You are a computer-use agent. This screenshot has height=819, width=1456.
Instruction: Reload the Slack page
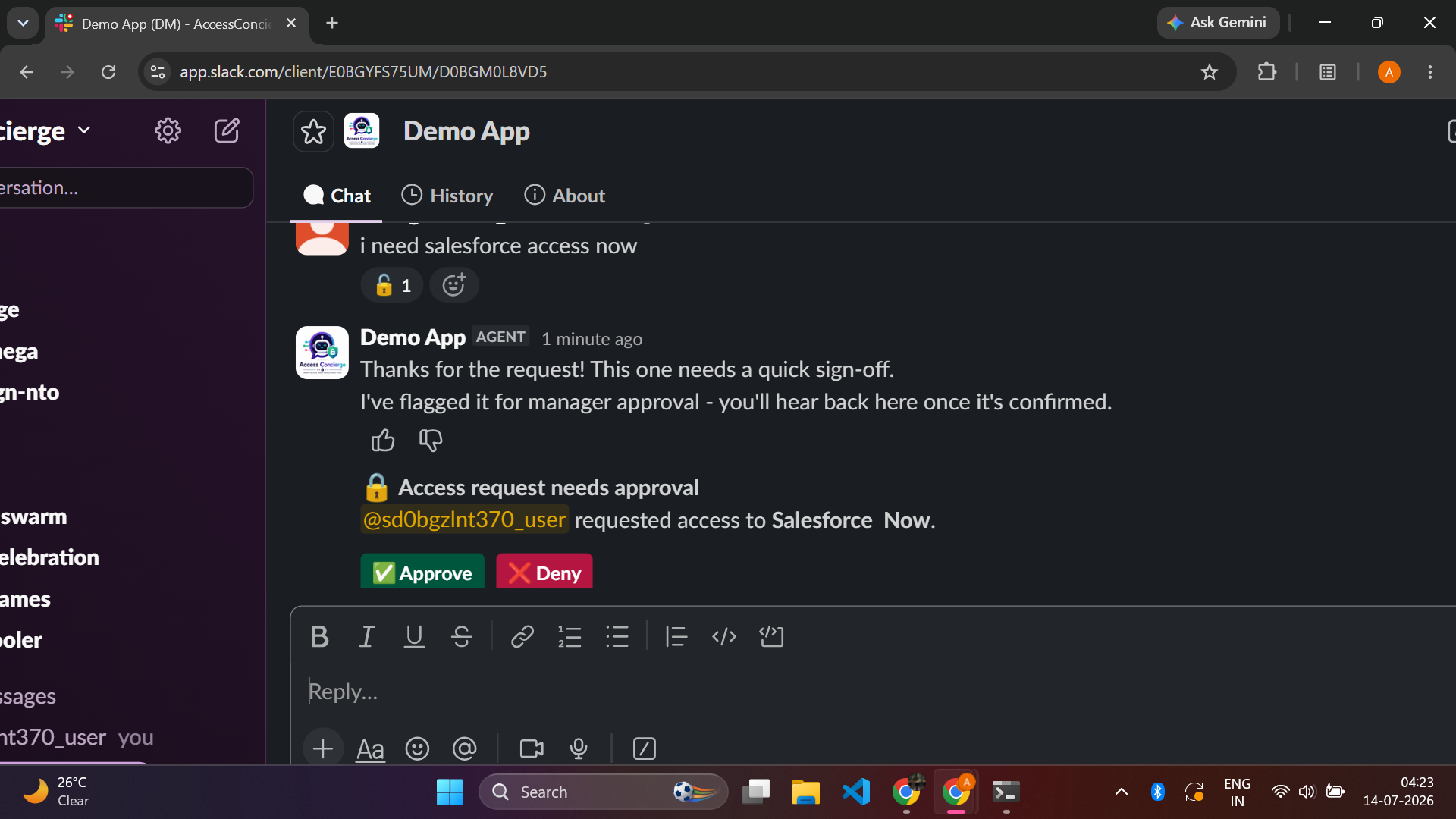tap(108, 72)
